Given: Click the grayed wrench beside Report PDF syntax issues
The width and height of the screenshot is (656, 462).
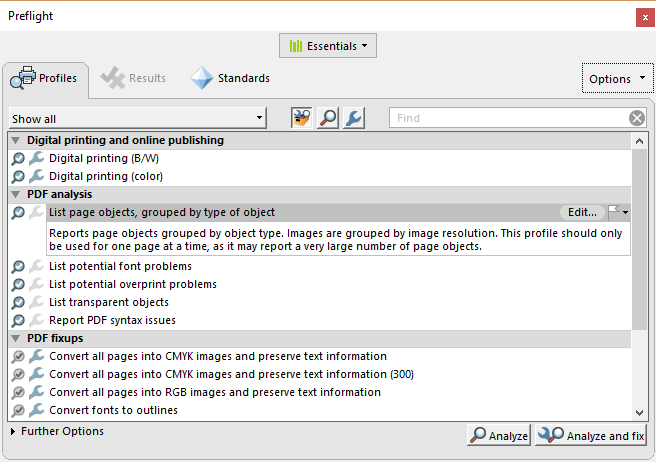Looking at the screenshot, I should click(37, 320).
